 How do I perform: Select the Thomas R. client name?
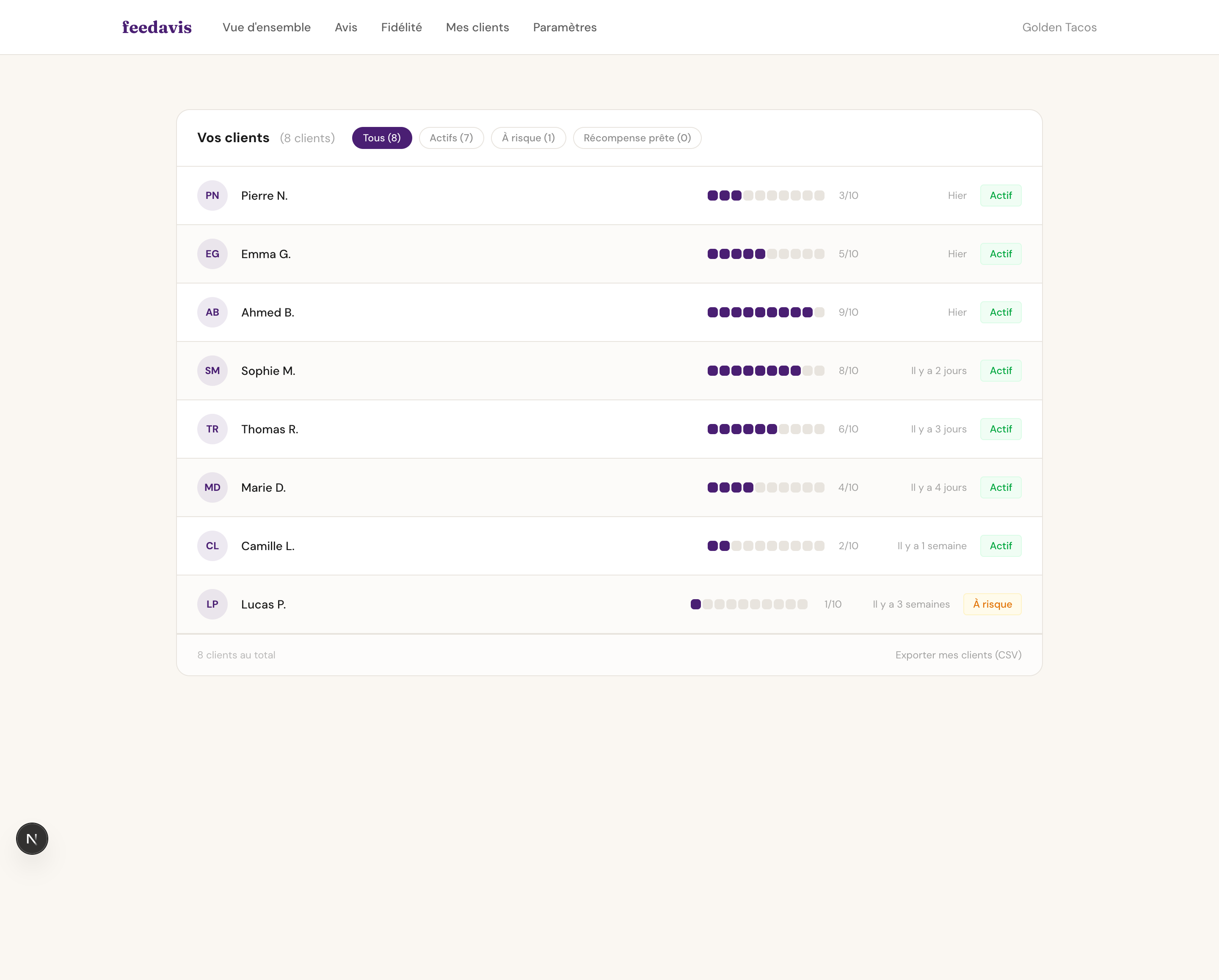[269, 429]
